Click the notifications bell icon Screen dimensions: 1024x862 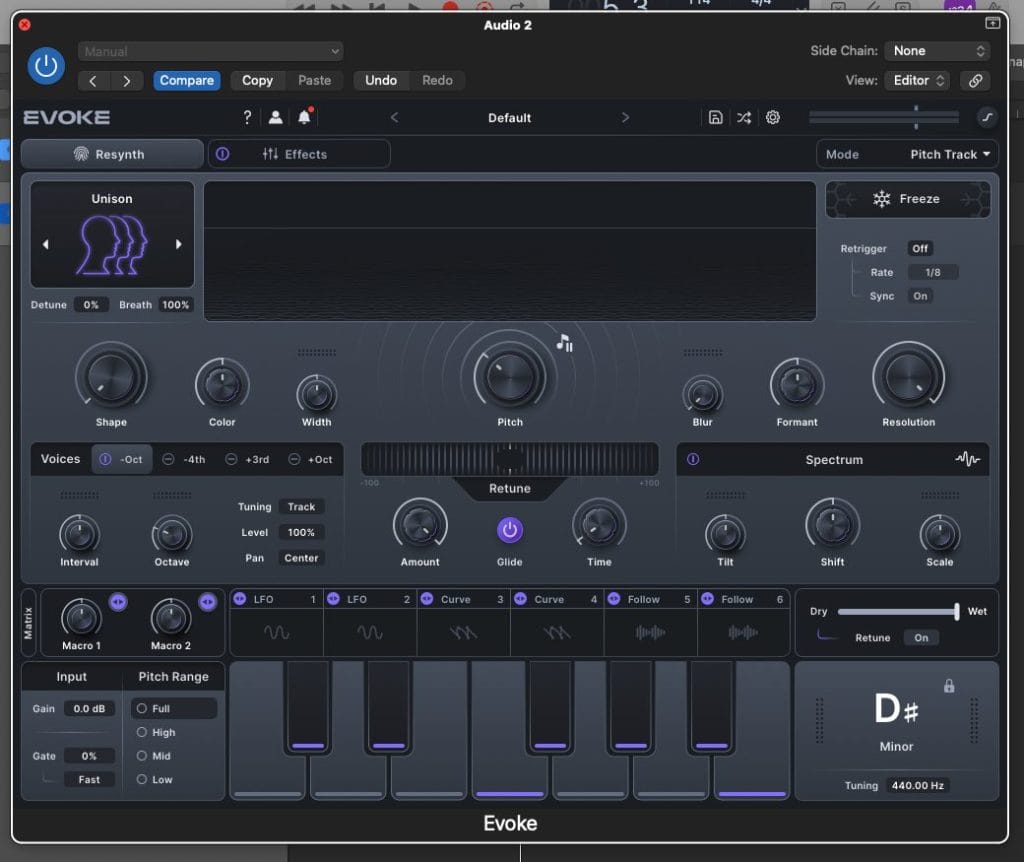pyautogui.click(x=304, y=118)
